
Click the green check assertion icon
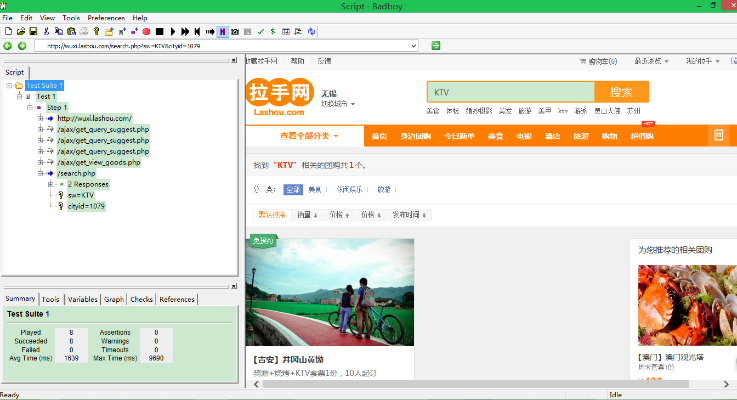pos(261,32)
